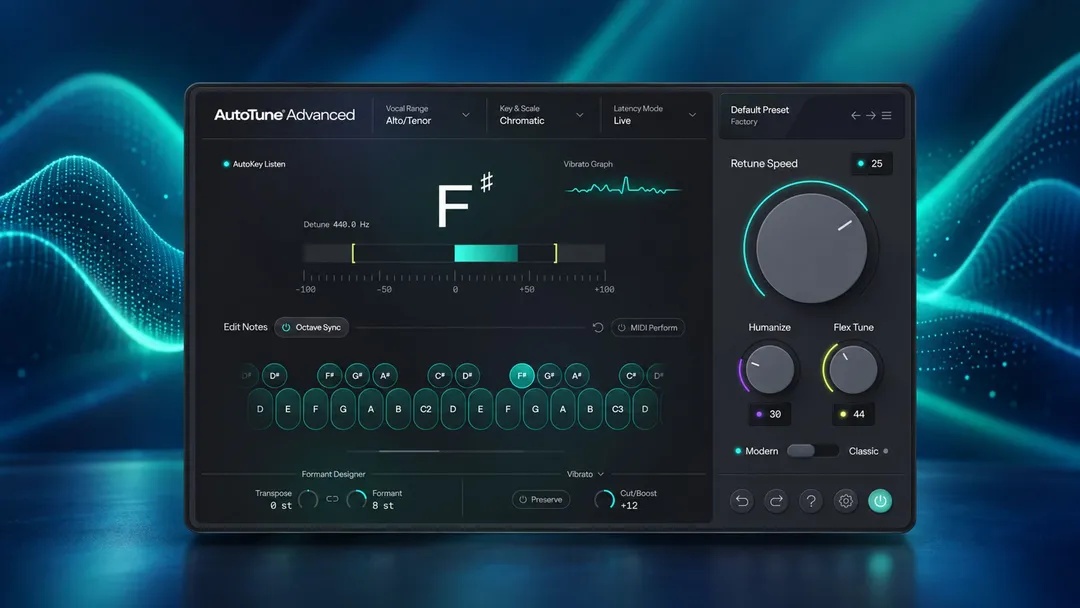This screenshot has height=608, width=1080.
Task: Click the AutoTune Advanced logo
Action: coord(284,115)
